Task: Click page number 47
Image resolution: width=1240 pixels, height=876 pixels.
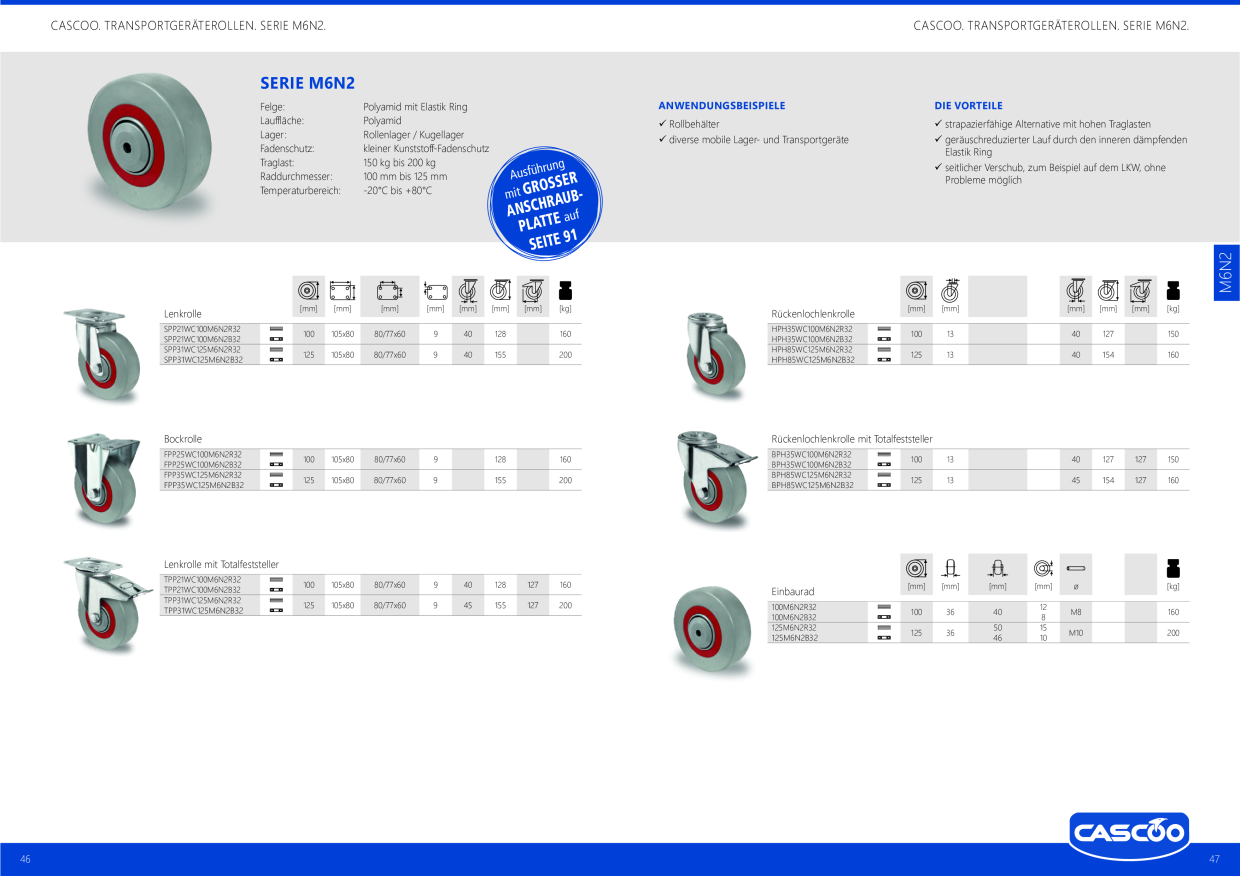Action: click(1215, 860)
